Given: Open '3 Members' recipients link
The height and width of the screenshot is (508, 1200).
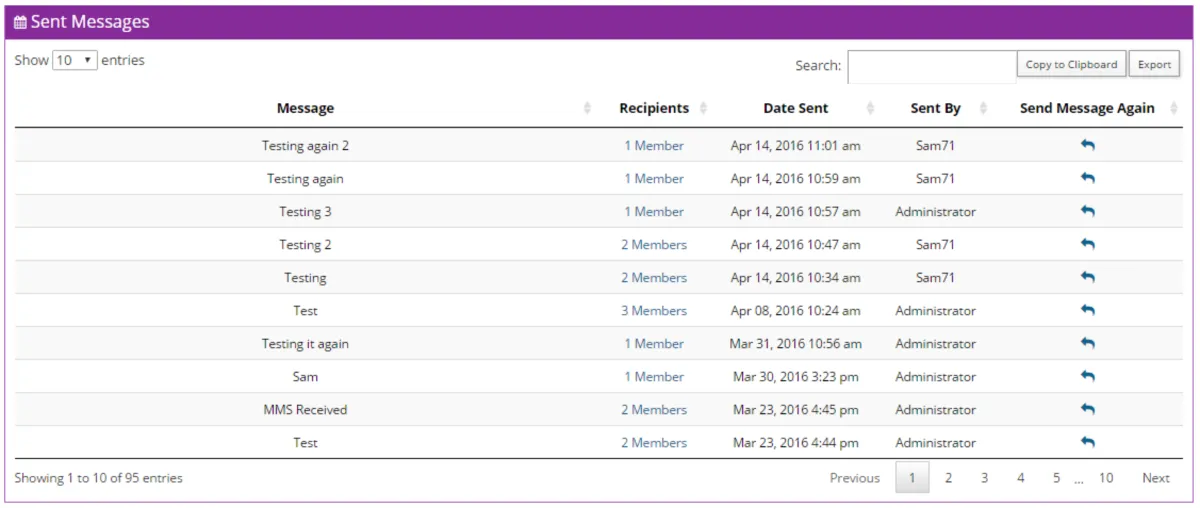Looking at the screenshot, I should click(653, 310).
